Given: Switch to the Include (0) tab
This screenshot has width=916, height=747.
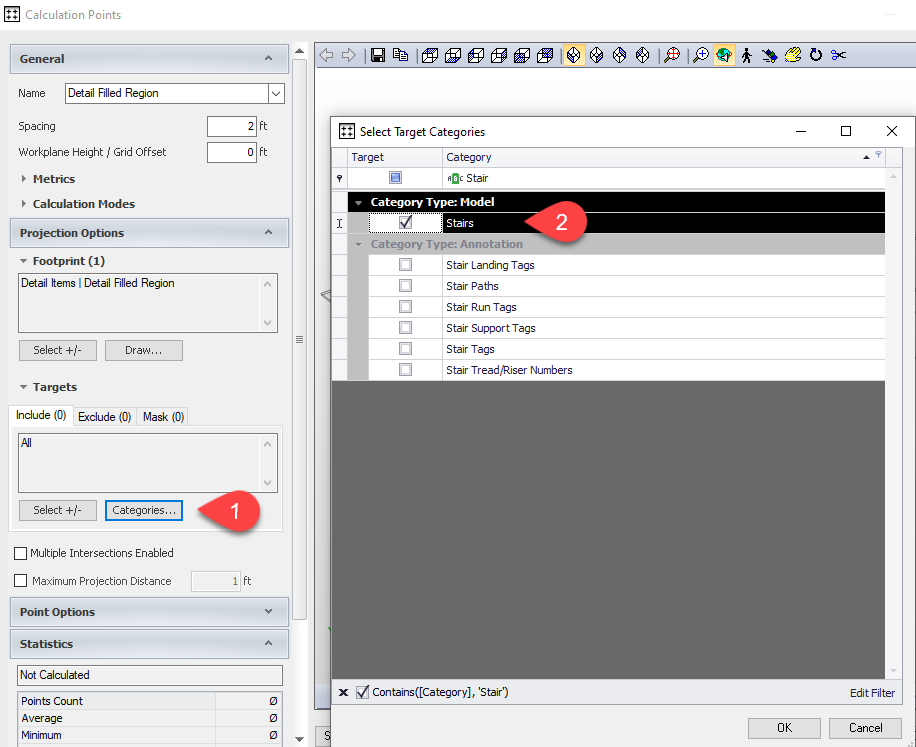Looking at the screenshot, I should click(41, 415).
